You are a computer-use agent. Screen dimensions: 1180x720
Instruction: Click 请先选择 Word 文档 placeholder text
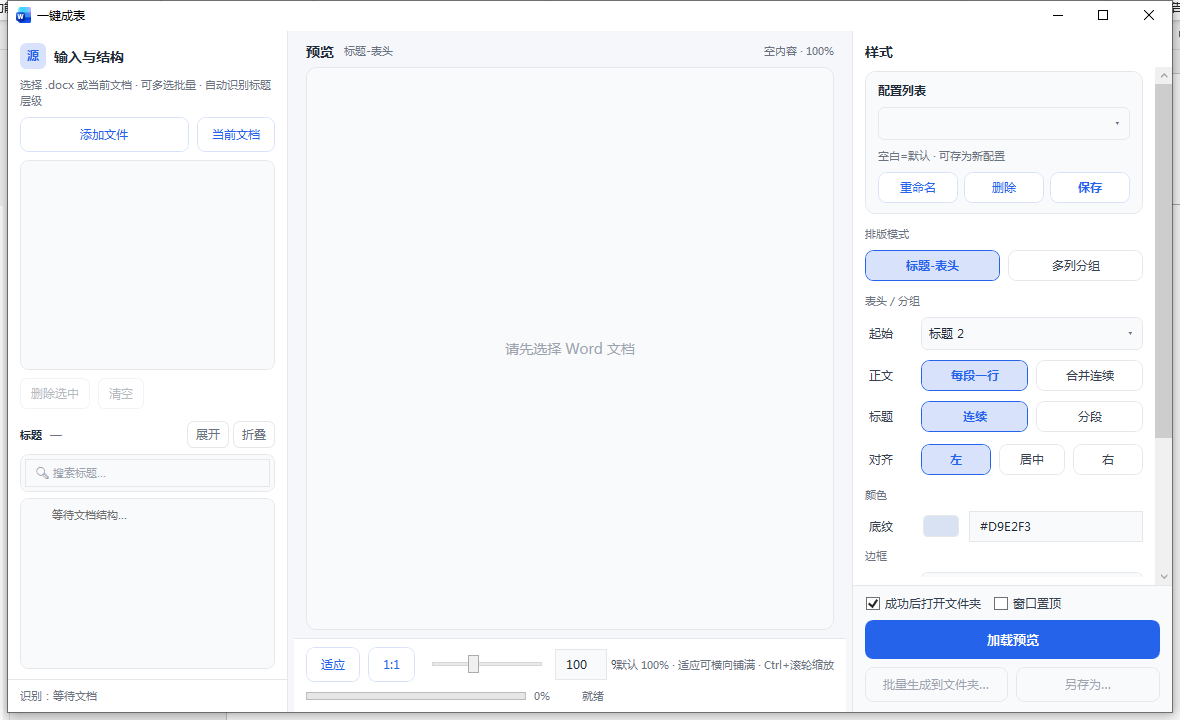point(570,349)
